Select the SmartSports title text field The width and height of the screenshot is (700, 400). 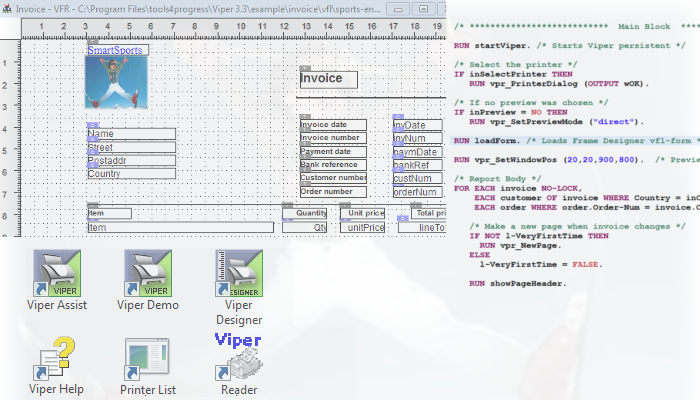click(117, 50)
